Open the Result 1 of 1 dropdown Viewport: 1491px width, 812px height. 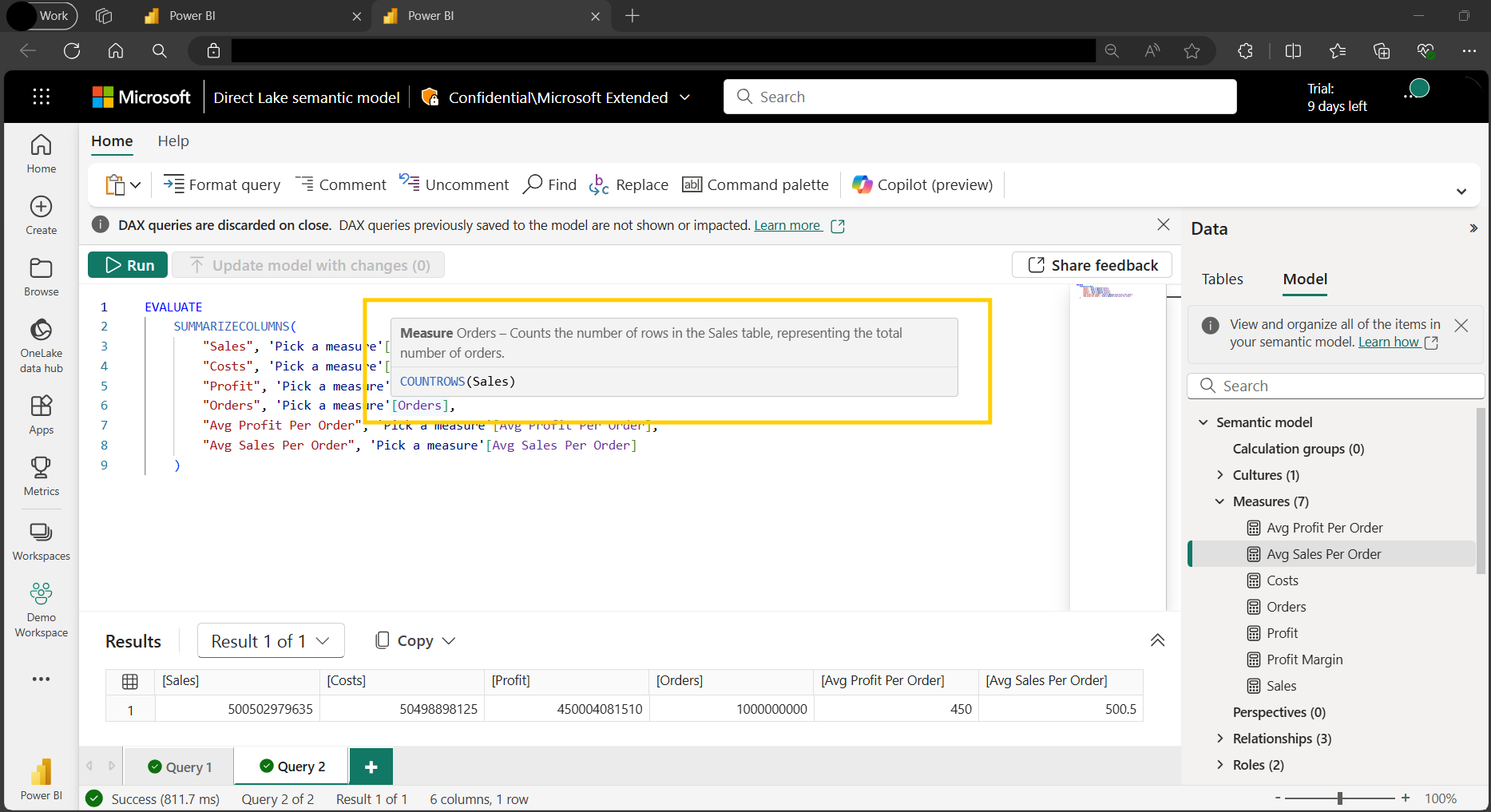[270, 641]
